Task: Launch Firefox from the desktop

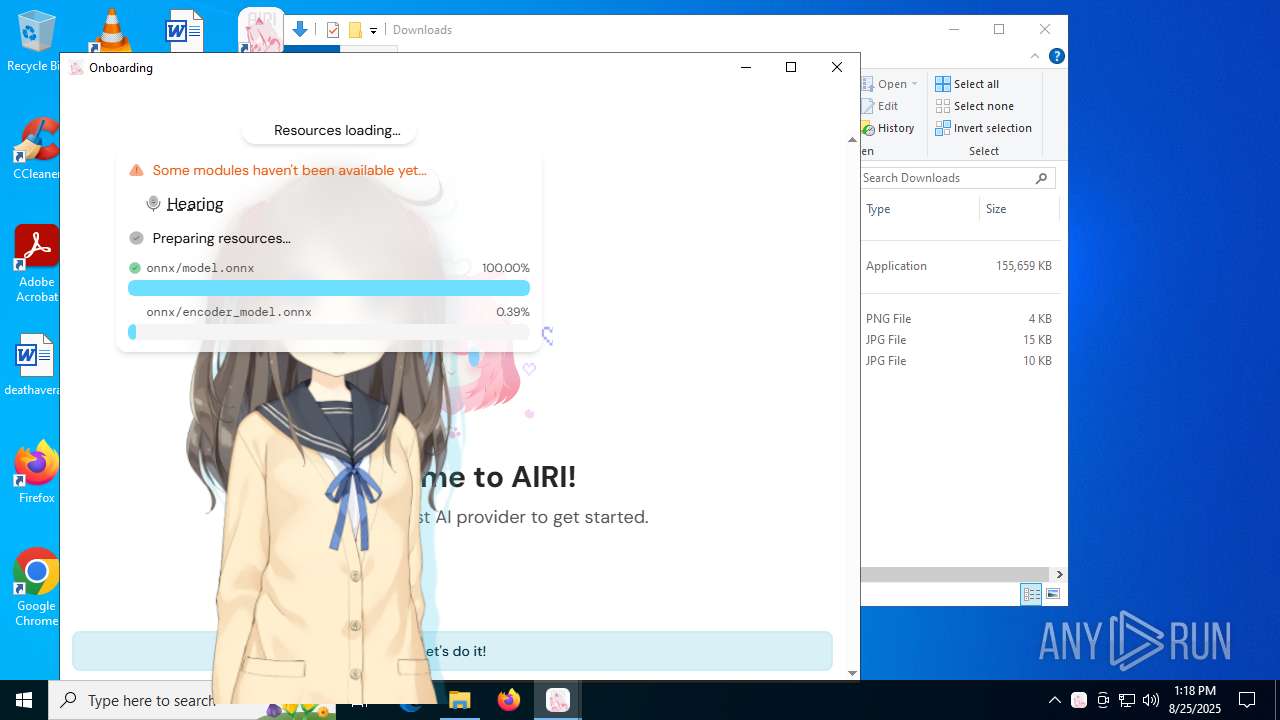Action: point(36,472)
